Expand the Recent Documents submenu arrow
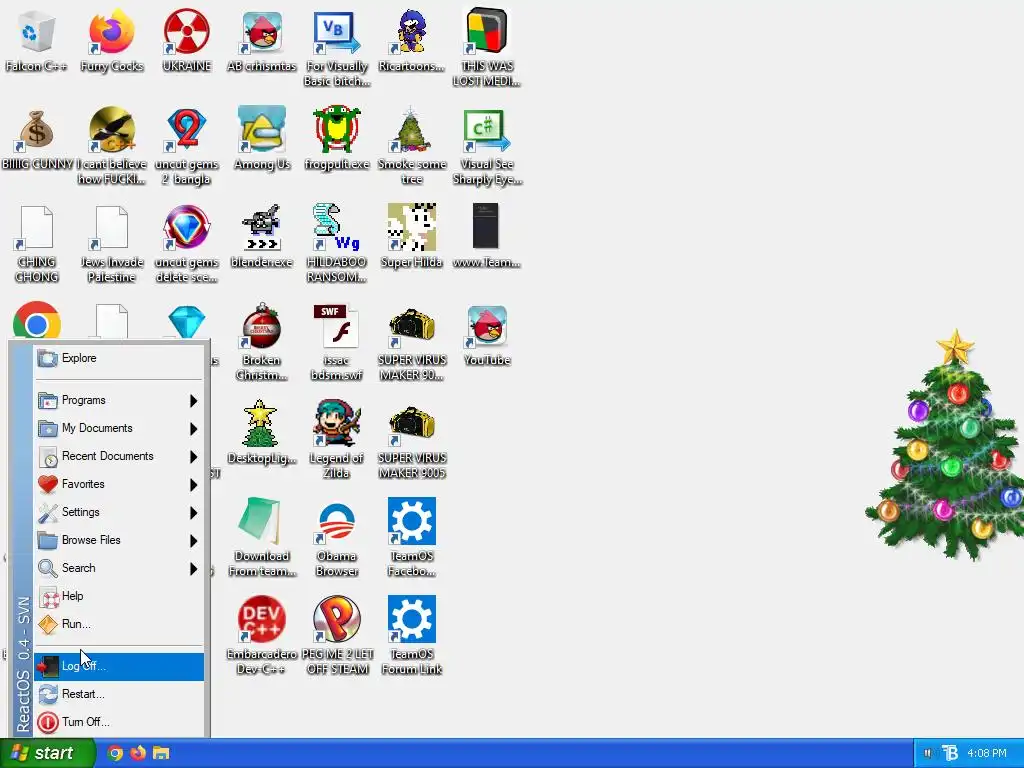 193,456
